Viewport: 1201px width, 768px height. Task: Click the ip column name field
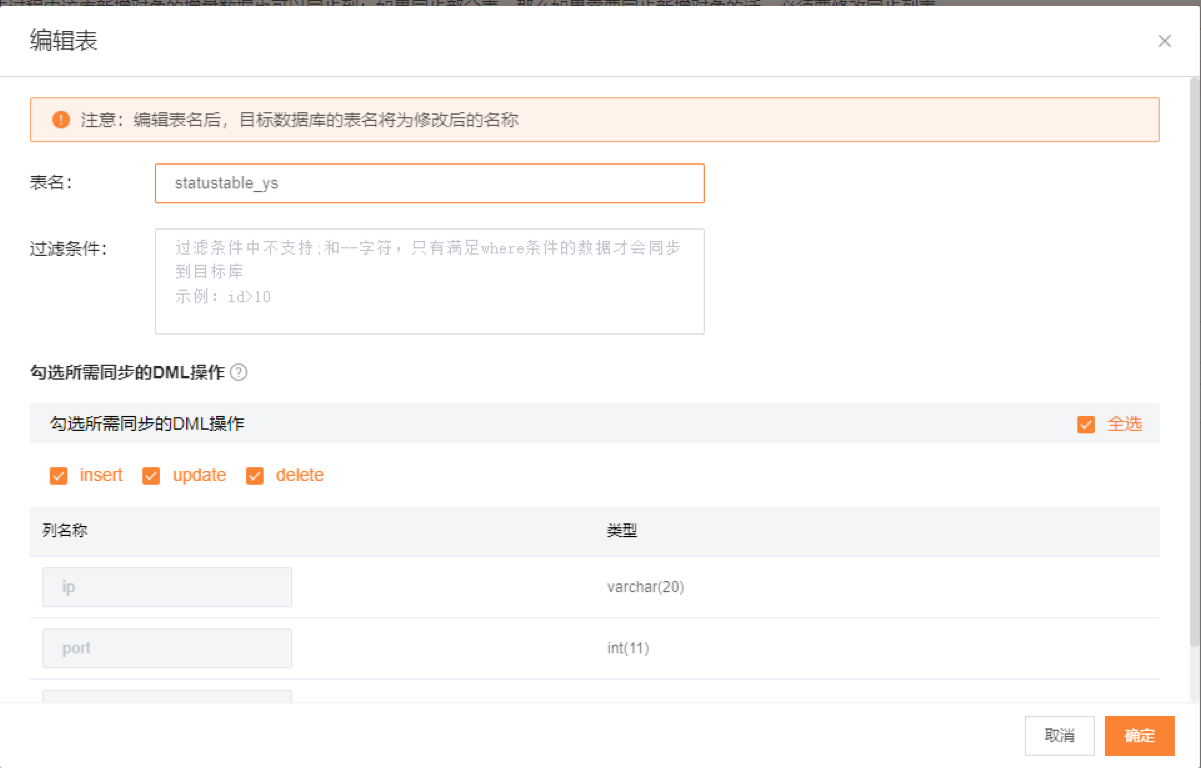(167, 587)
